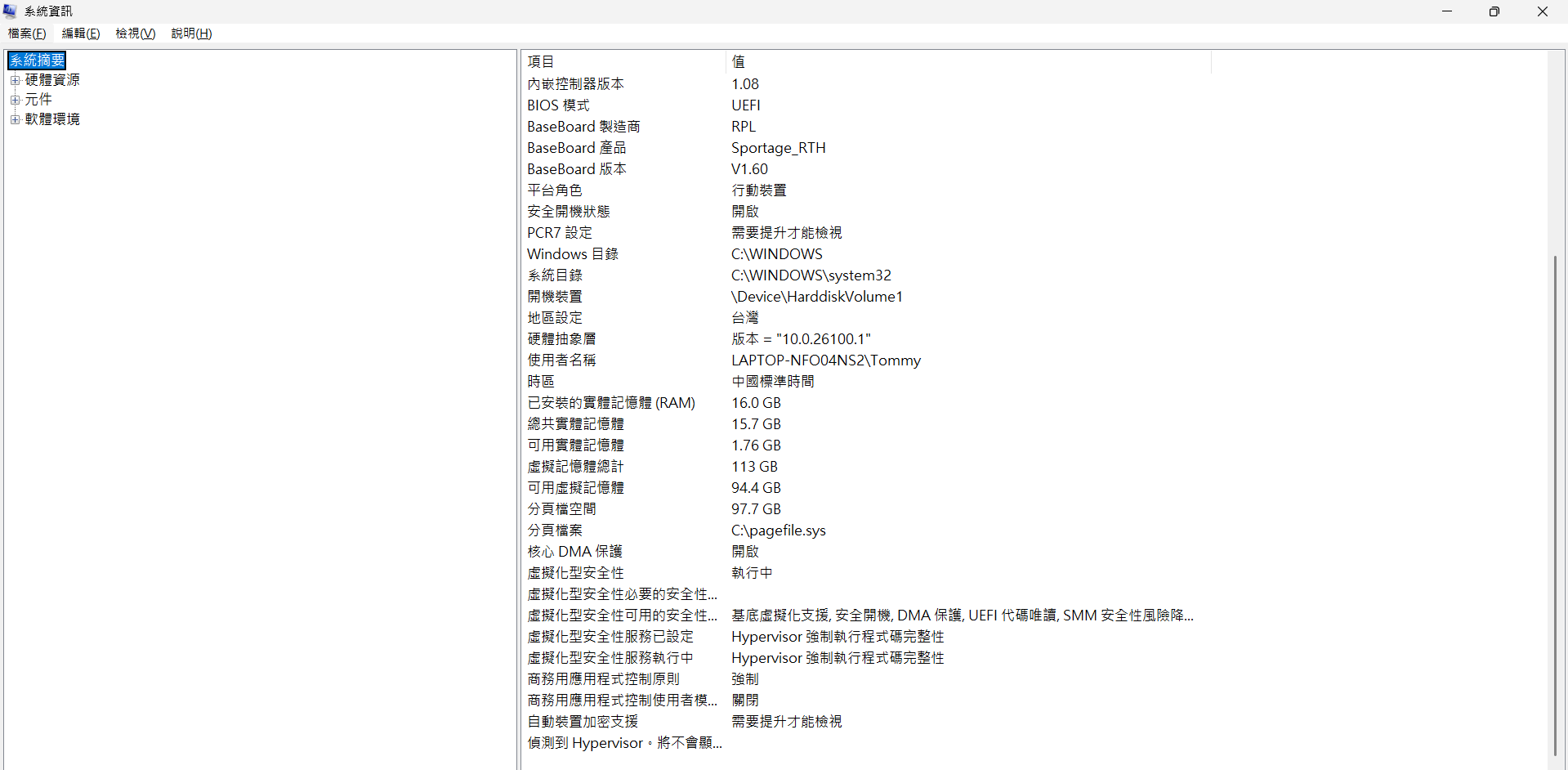Select the 硬體抽象層 row
Image resolution: width=1568 pixels, height=770 pixels.
[866, 339]
